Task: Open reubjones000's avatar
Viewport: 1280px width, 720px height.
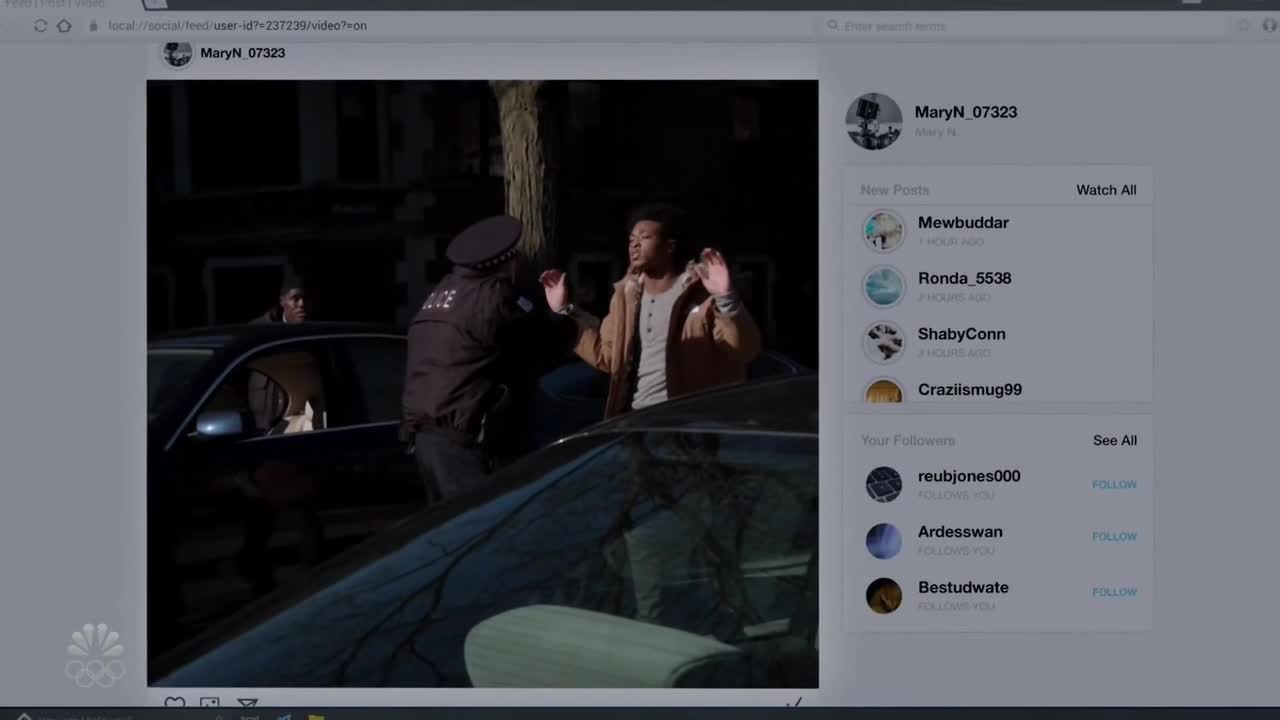Action: click(x=884, y=485)
